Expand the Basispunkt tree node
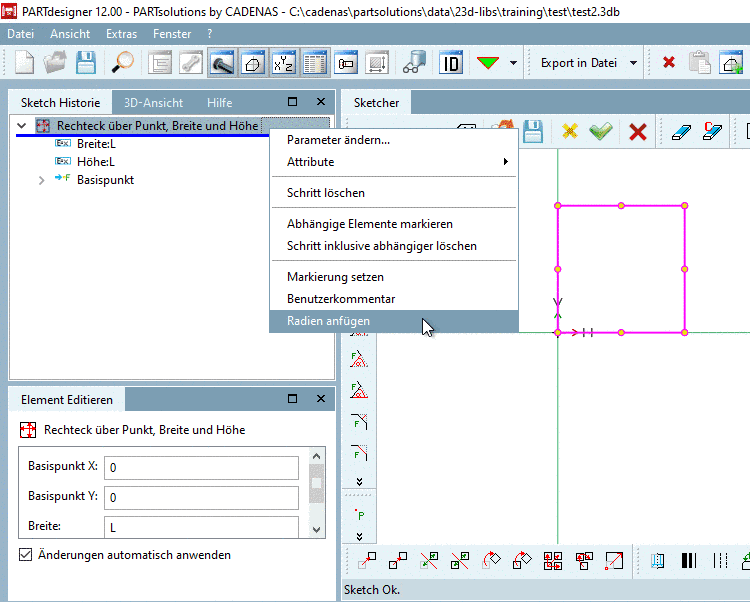This screenshot has height=602, width=750. [41, 180]
